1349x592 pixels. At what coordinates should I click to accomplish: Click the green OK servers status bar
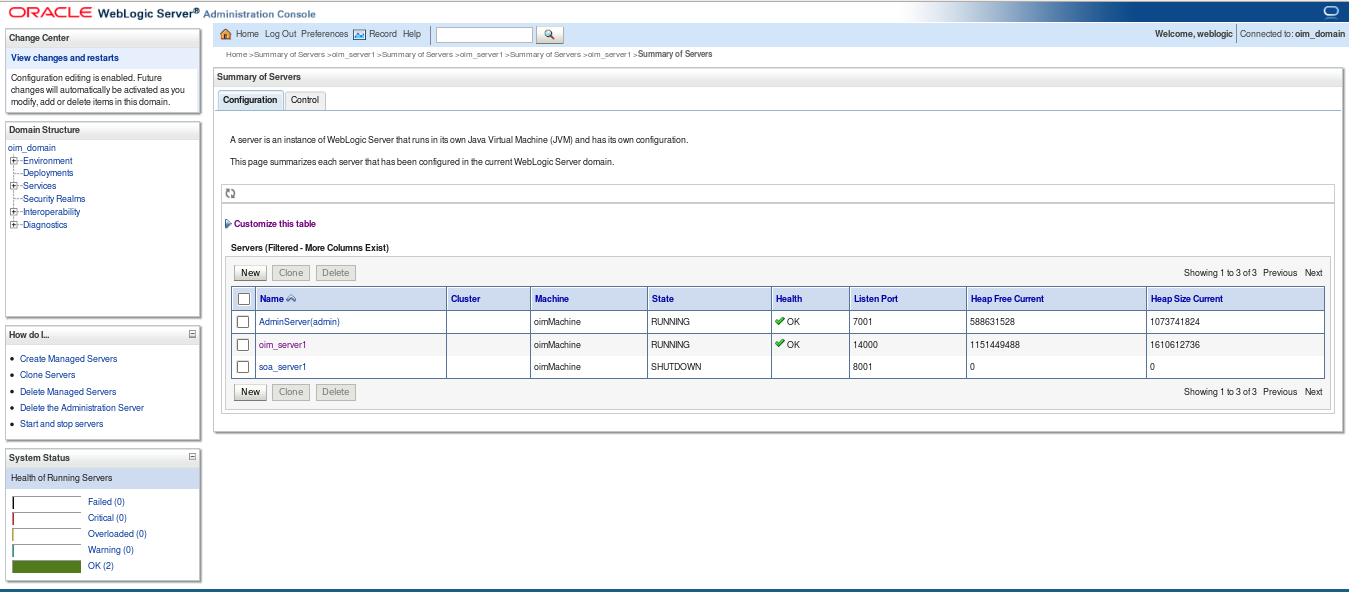pyautogui.click(x=46, y=565)
